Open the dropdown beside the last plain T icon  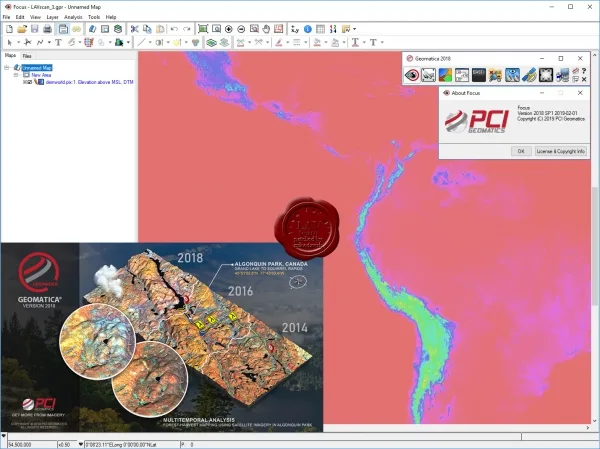point(382,42)
